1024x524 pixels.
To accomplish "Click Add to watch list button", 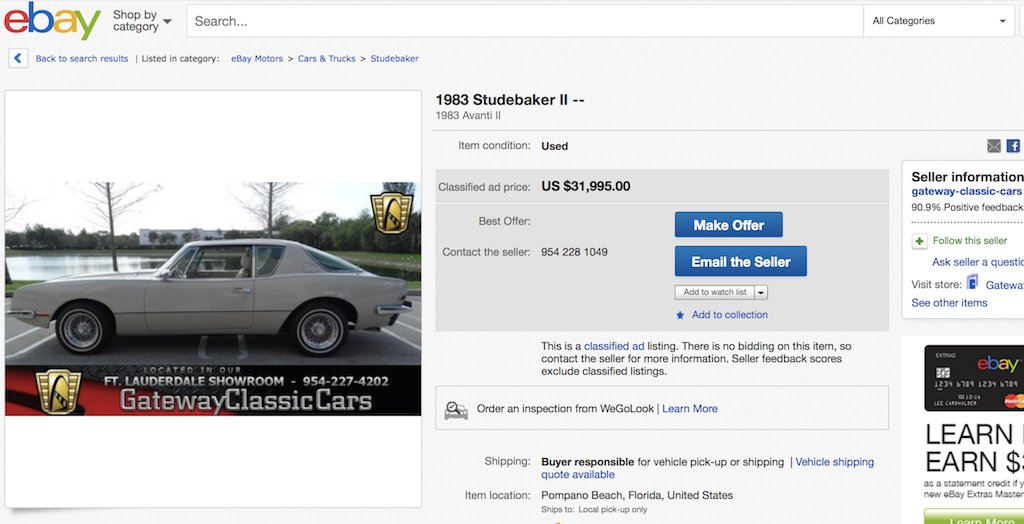I will 714,292.
